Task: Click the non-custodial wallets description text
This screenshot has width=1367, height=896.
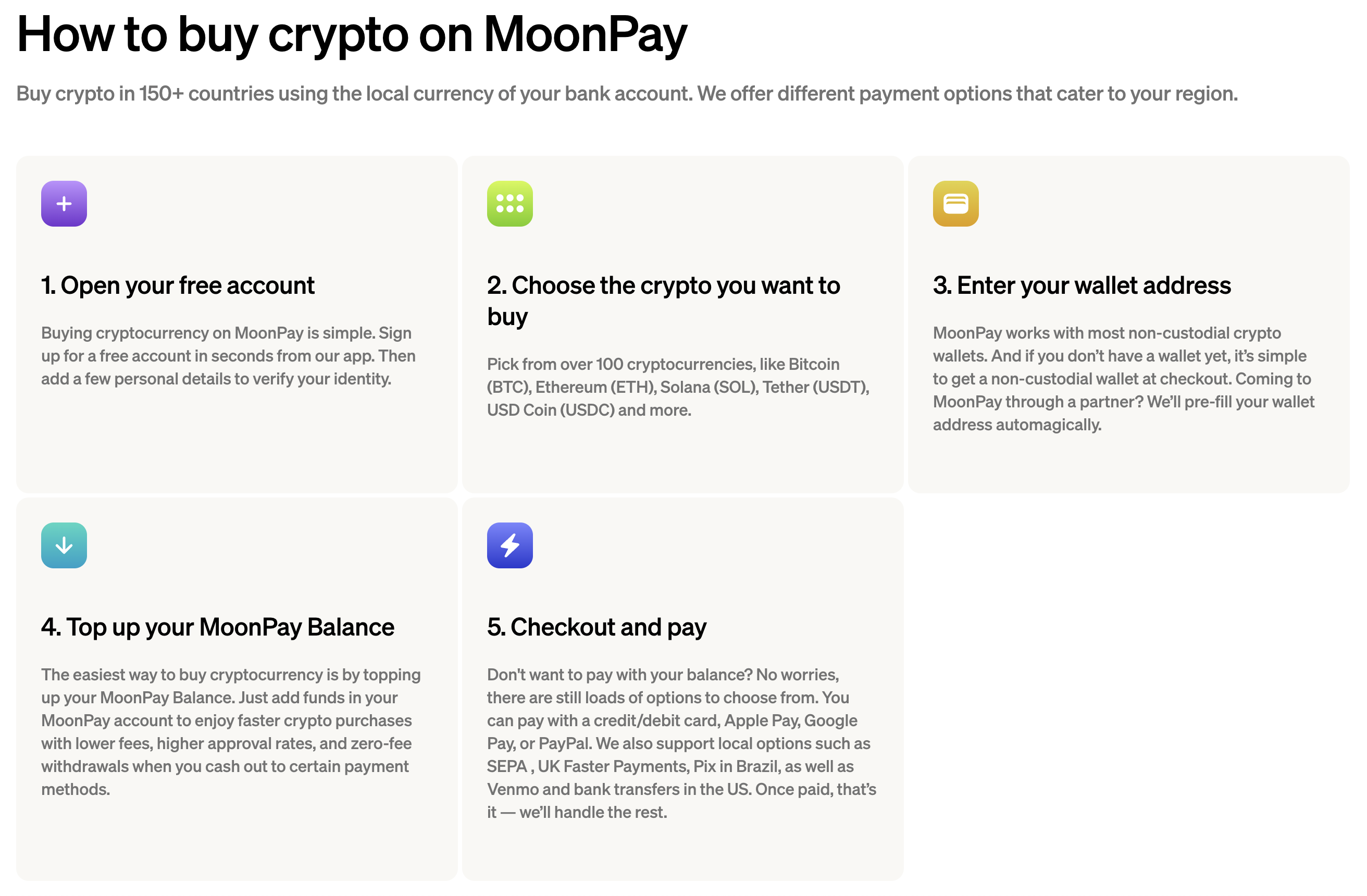Action: 1124,379
